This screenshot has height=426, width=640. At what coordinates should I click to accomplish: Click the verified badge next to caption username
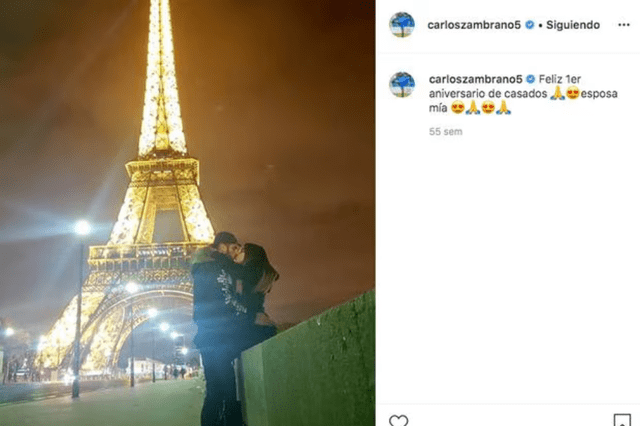(530, 79)
